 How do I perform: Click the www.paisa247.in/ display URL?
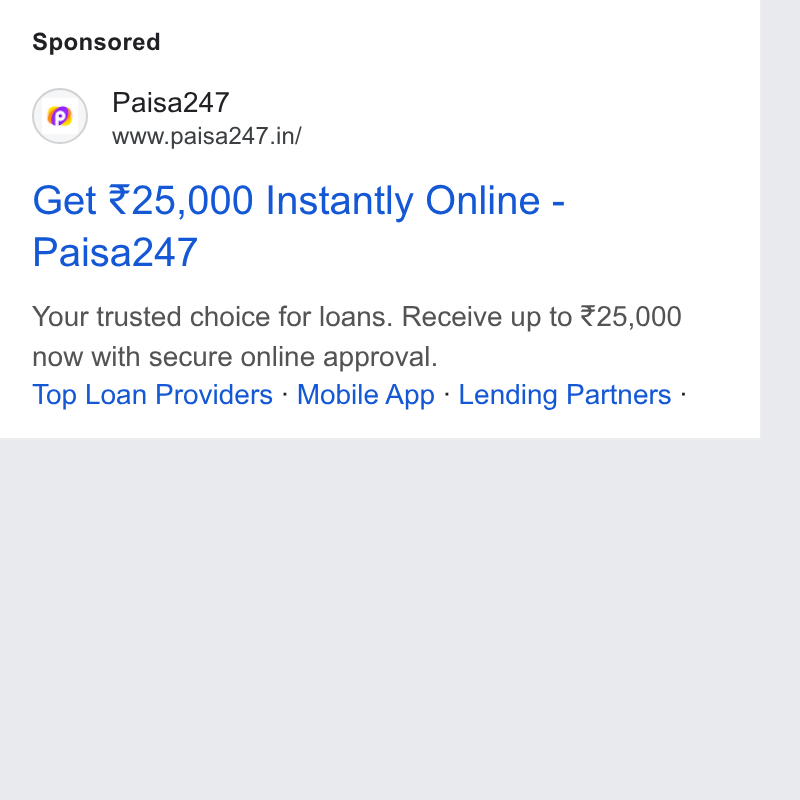(207, 136)
